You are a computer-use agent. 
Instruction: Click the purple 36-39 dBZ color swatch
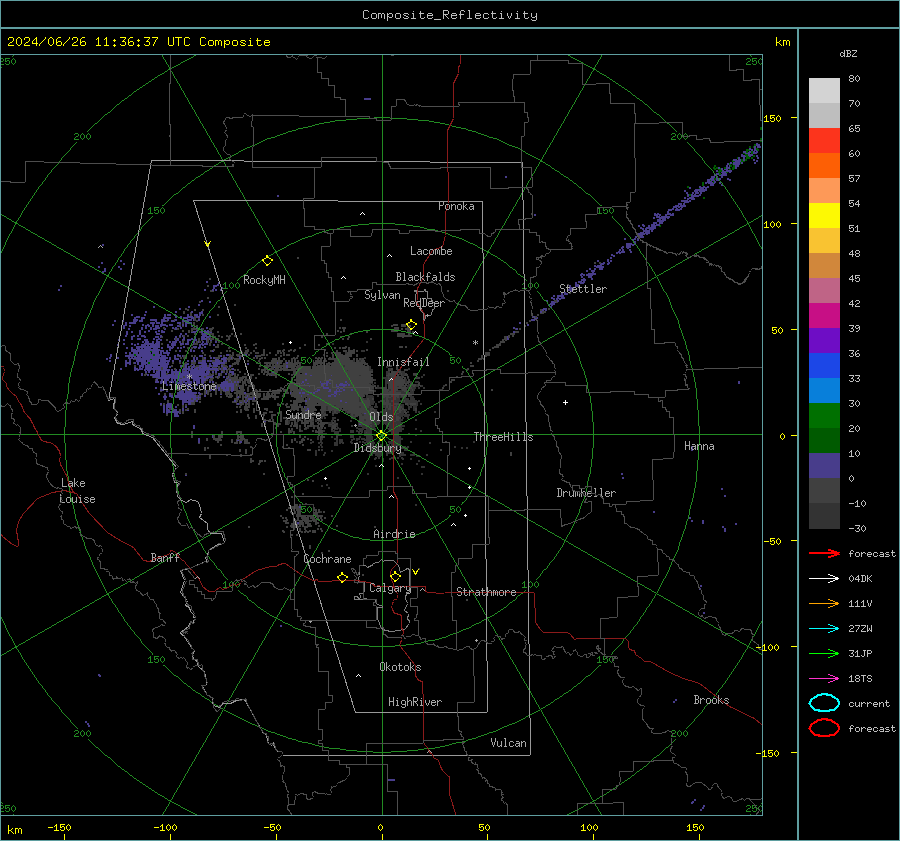tap(824, 341)
